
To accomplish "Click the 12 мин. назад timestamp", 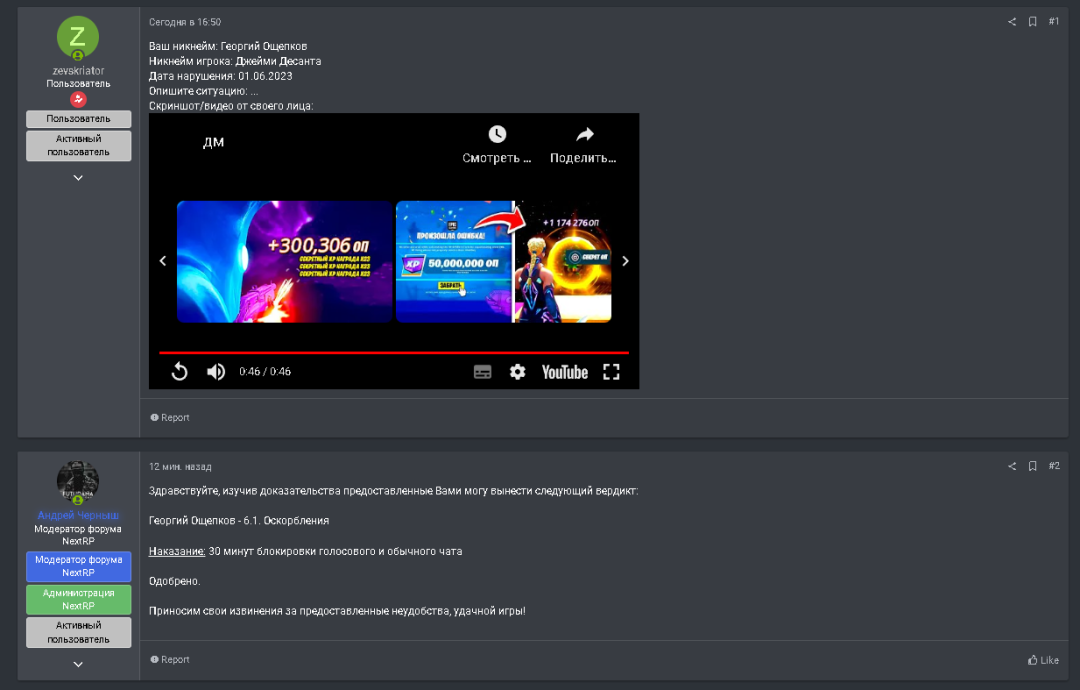I will (x=180, y=466).
